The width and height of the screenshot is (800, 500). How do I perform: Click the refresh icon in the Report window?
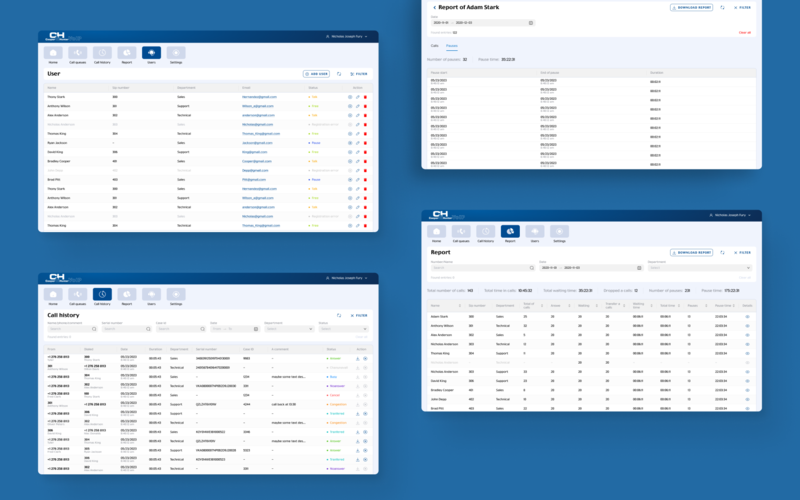[722, 253]
